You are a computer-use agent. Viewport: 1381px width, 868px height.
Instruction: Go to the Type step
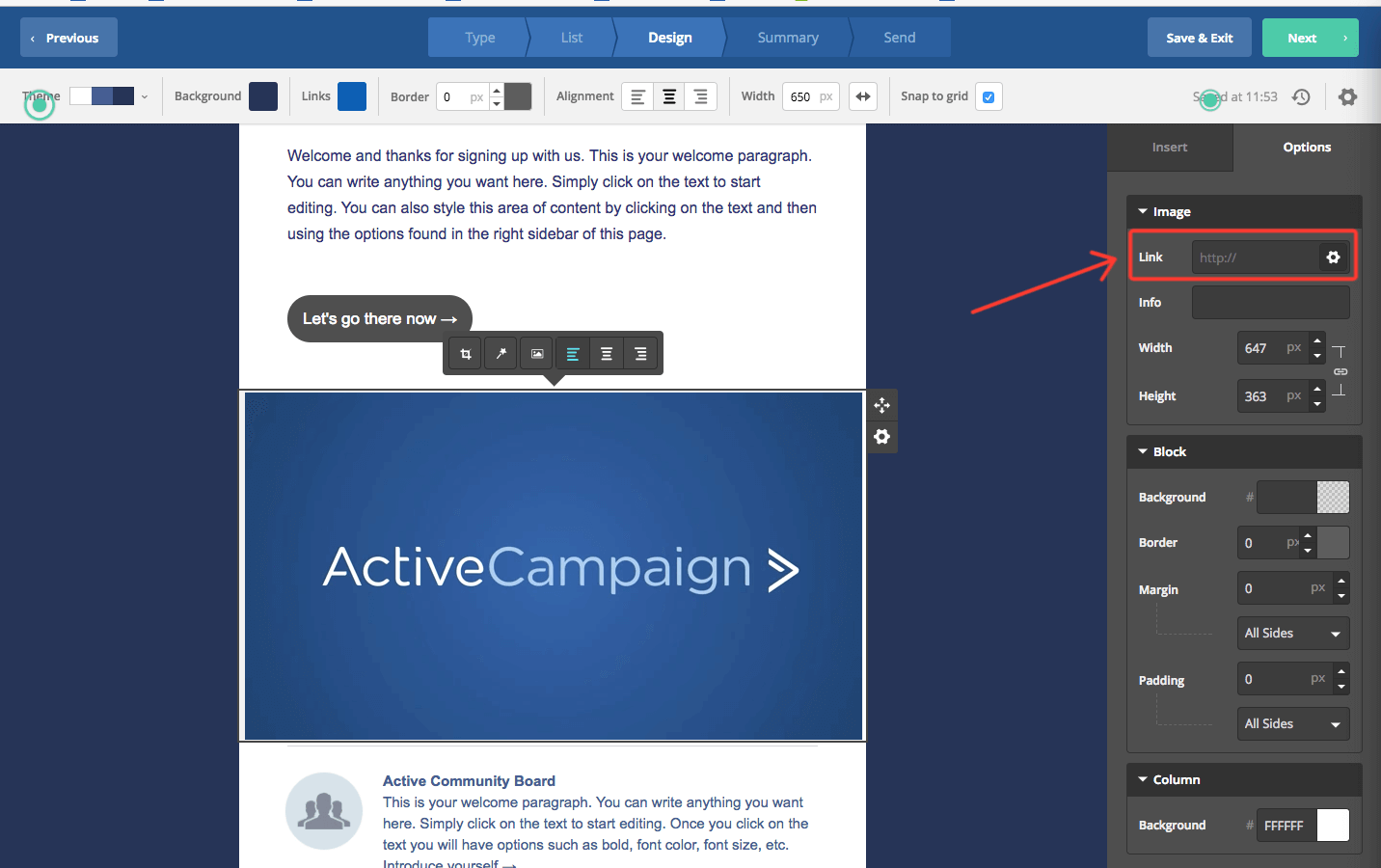479,38
